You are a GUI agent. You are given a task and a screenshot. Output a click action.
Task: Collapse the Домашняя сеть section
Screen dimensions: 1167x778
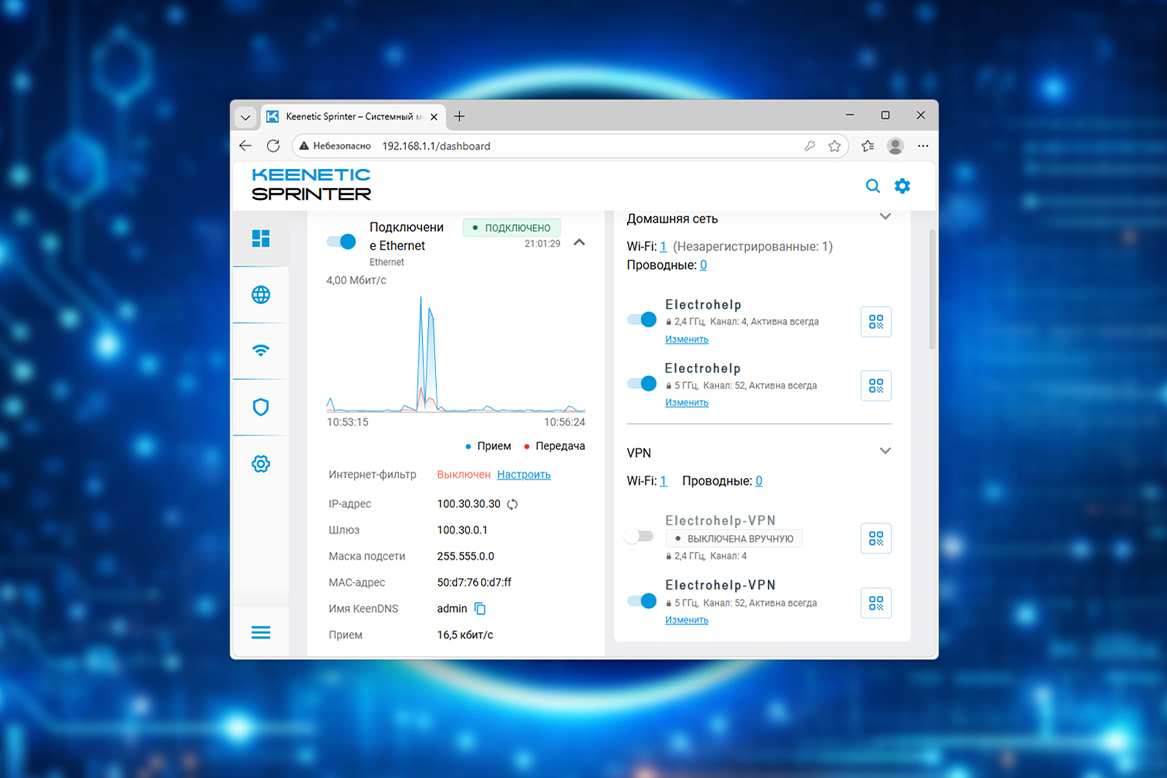click(885, 217)
